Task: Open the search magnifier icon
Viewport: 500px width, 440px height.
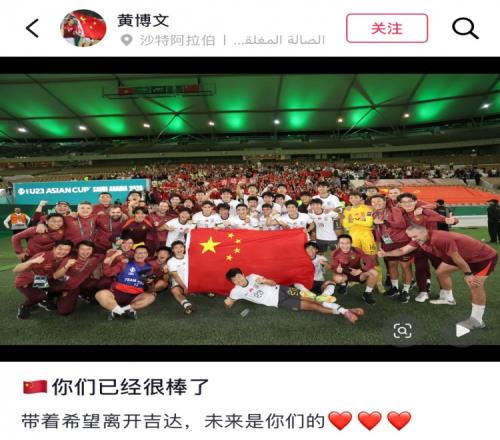Action: (x=465, y=28)
